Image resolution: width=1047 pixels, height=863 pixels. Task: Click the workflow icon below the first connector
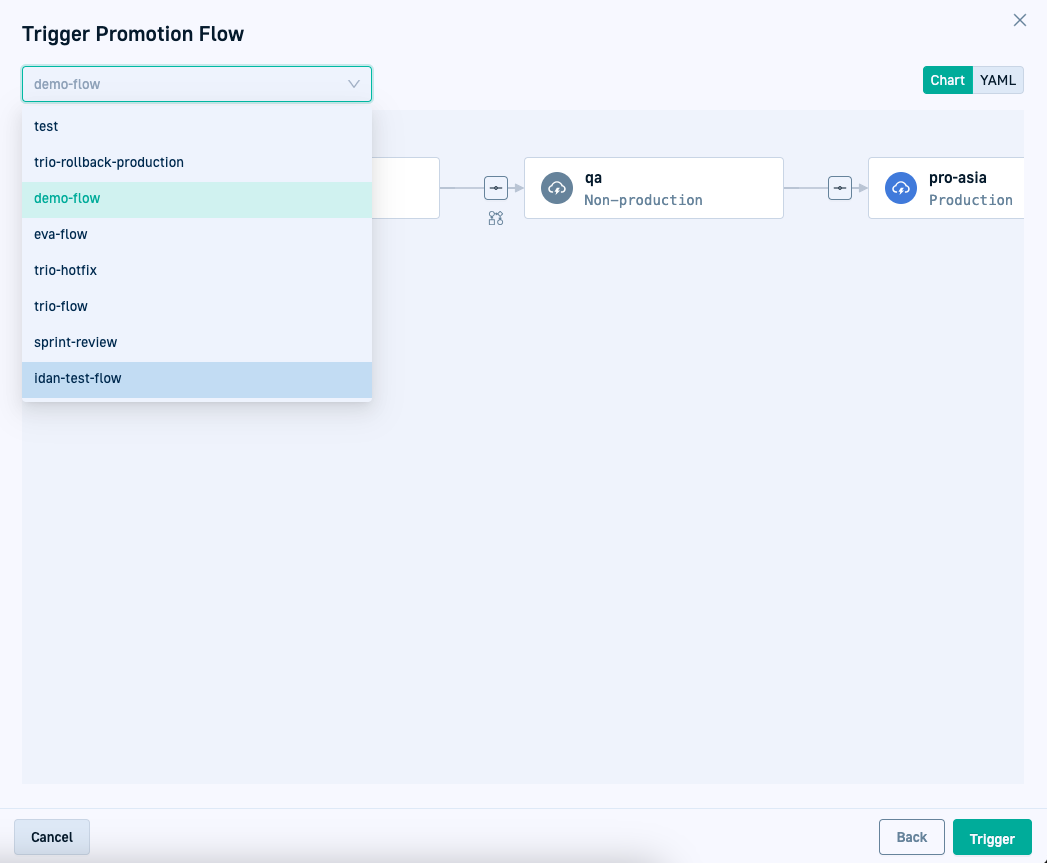point(496,218)
